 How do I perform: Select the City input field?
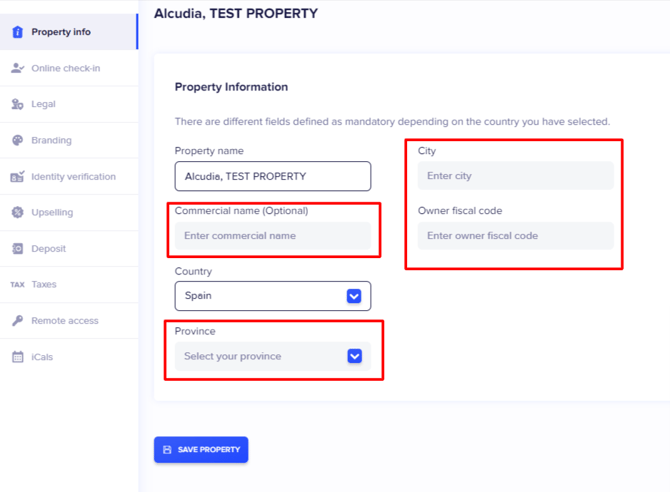point(515,176)
